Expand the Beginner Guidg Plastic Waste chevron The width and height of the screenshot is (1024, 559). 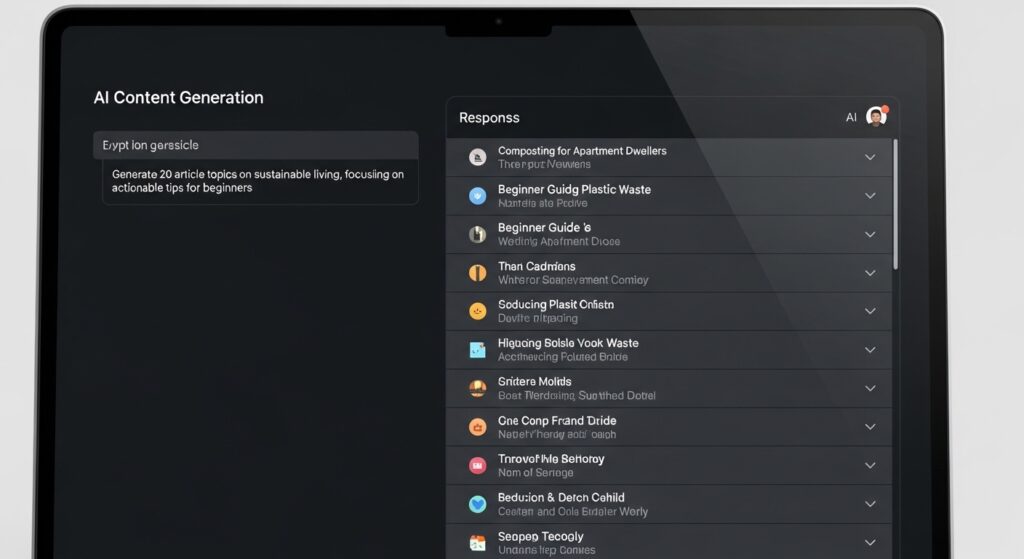click(869, 196)
